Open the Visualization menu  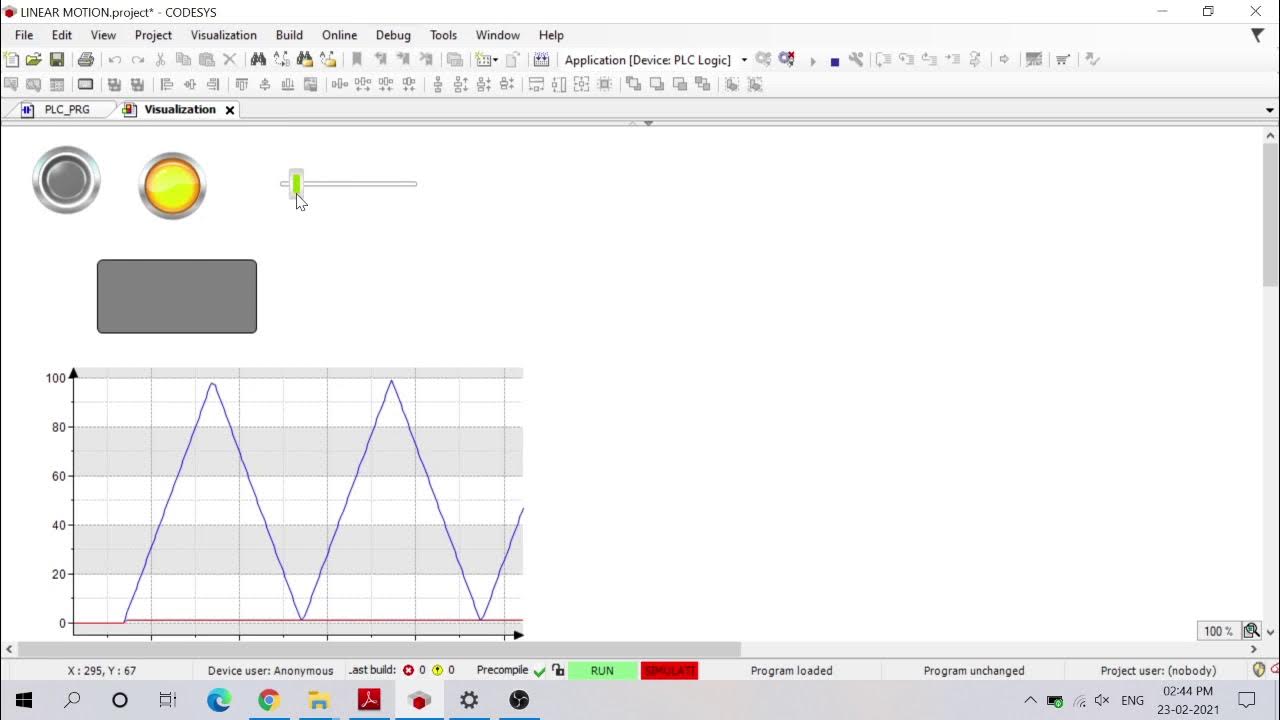tap(224, 35)
